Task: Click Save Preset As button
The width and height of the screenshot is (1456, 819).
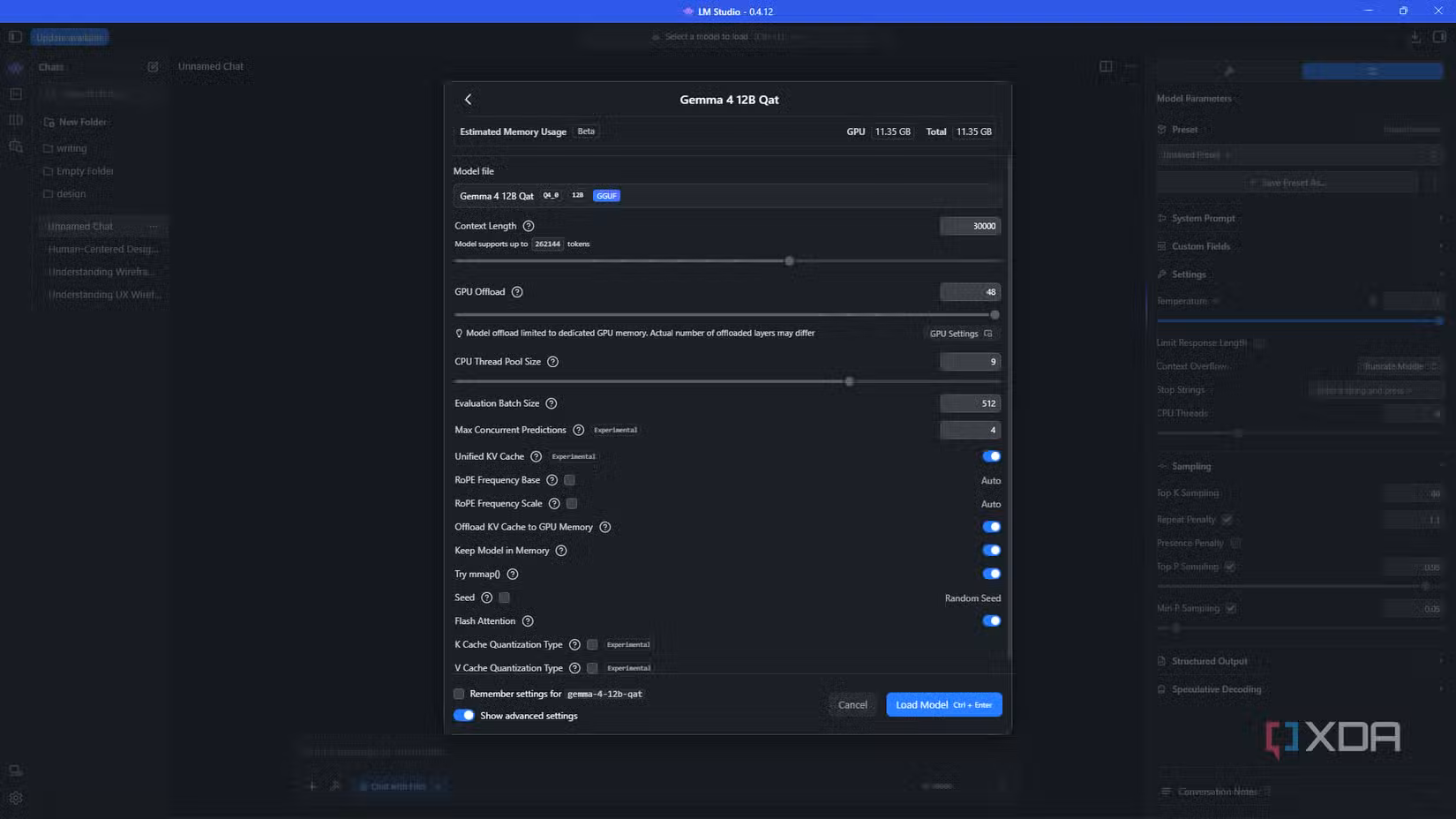Action: pos(1287,183)
